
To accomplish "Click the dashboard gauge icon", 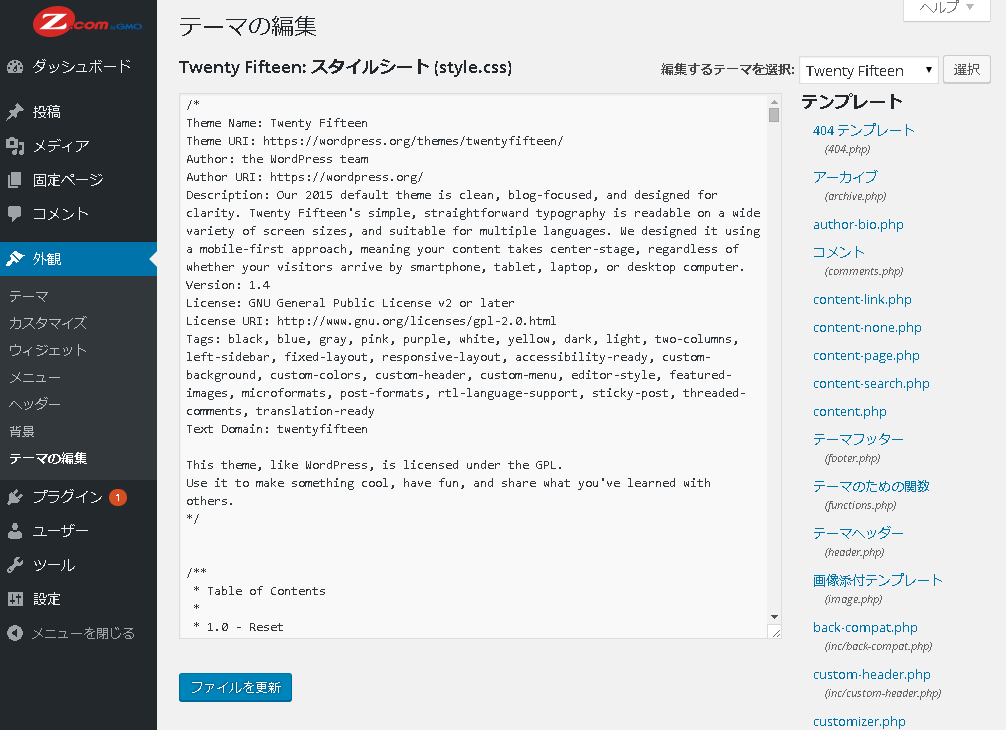I will [15, 66].
